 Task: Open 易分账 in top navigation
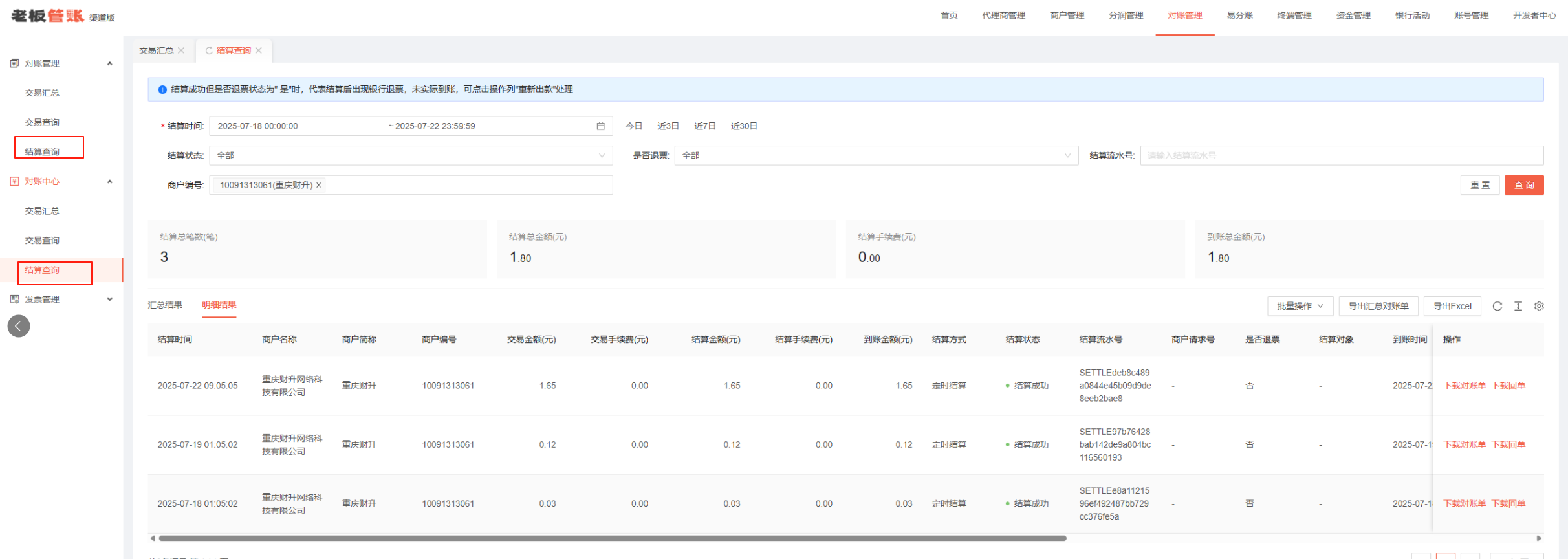tap(1239, 16)
